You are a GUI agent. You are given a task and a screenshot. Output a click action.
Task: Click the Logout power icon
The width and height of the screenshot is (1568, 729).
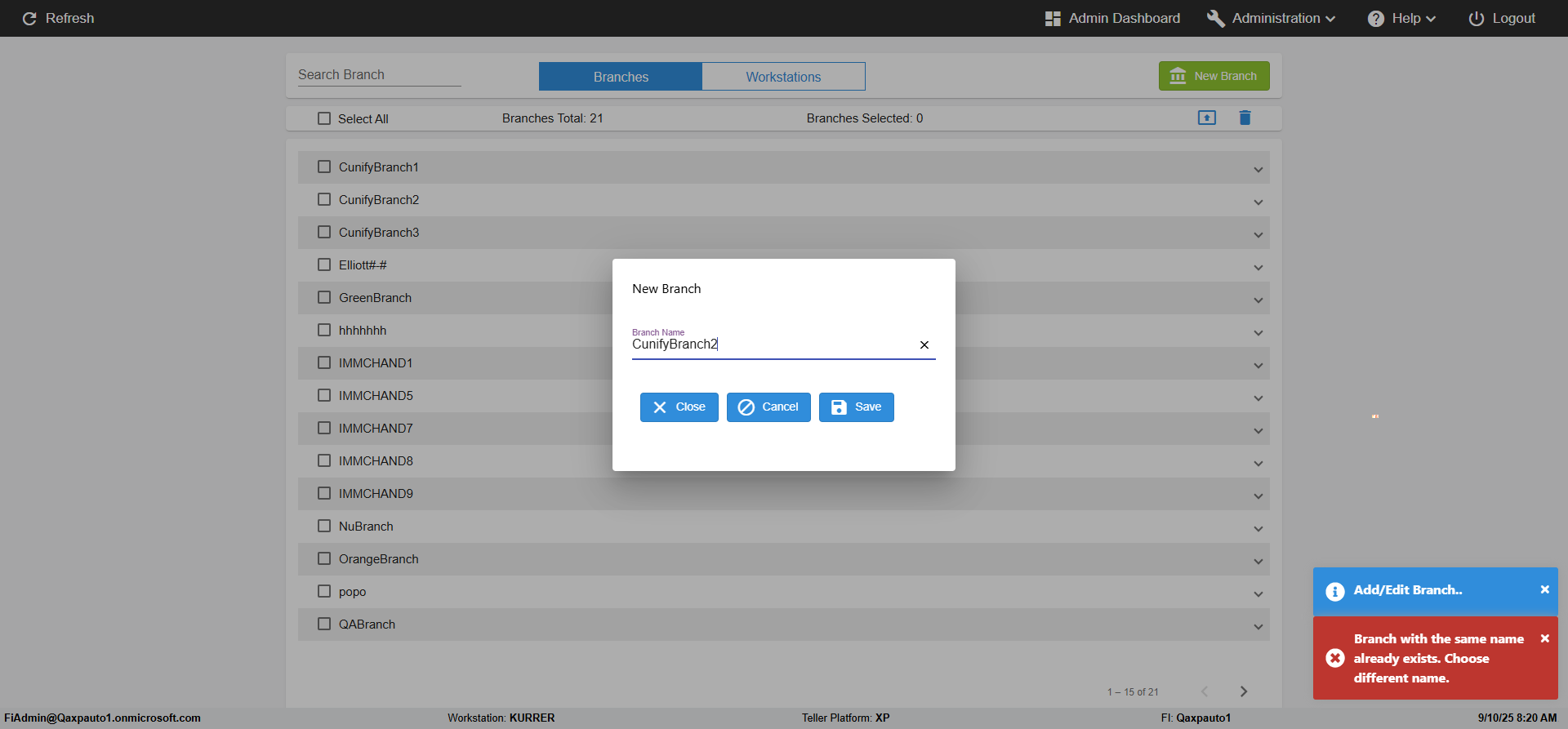[x=1477, y=18]
